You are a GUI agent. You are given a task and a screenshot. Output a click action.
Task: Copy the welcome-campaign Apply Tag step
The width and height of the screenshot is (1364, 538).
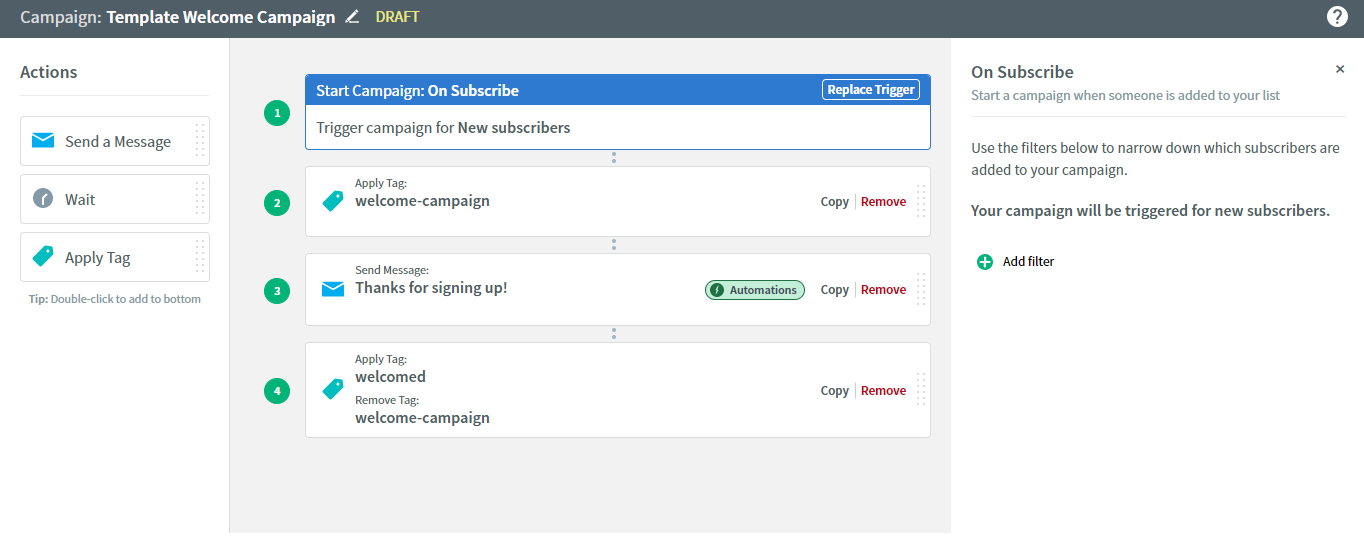(835, 202)
